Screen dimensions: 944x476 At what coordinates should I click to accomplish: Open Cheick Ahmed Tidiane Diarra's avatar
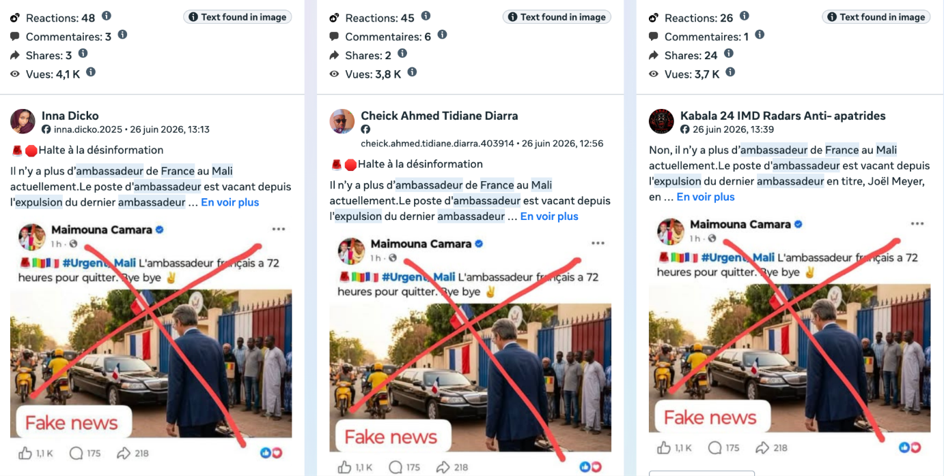pos(342,122)
